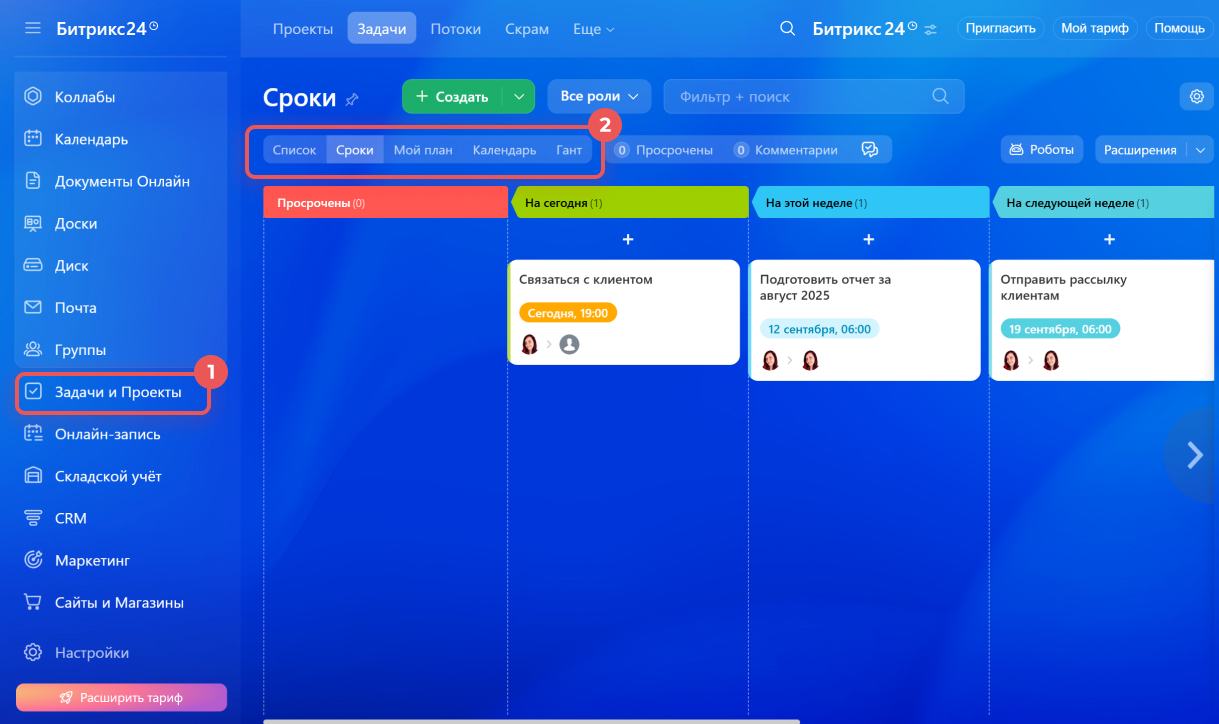
Task: Toggle the Комментарии counter filter
Action: pos(786,150)
